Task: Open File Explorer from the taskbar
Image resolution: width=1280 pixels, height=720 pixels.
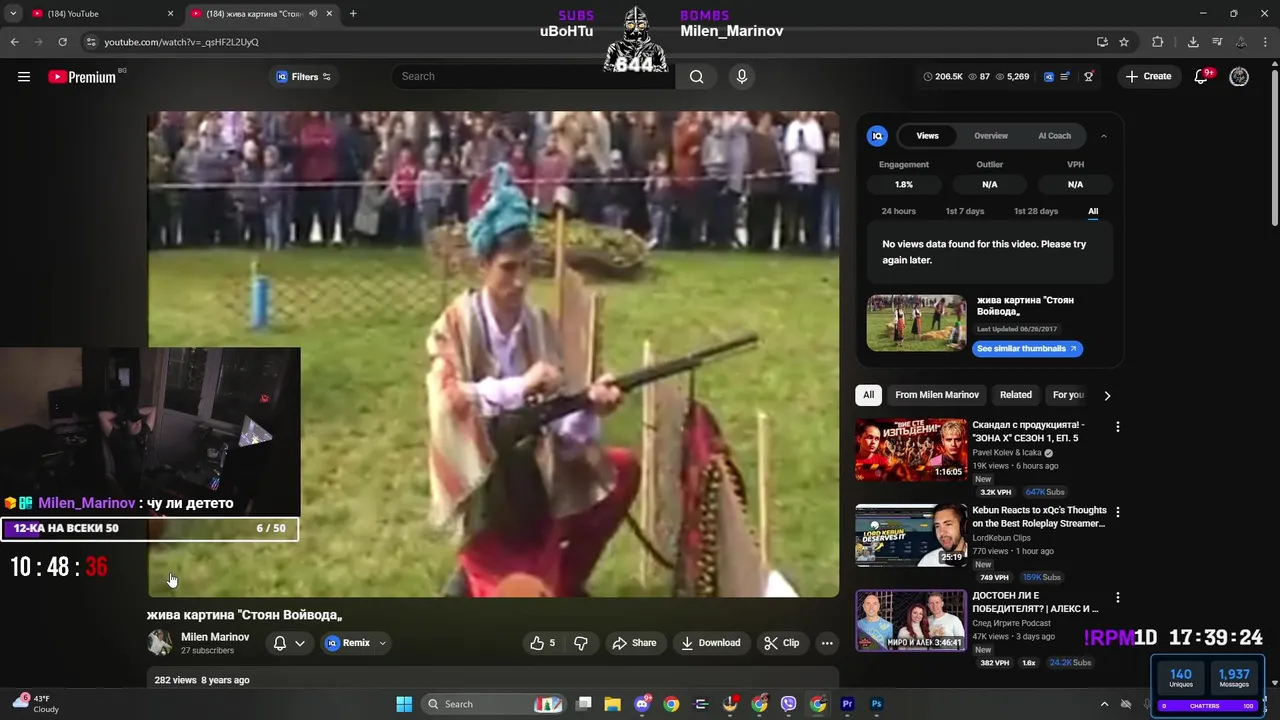Action: (612, 704)
